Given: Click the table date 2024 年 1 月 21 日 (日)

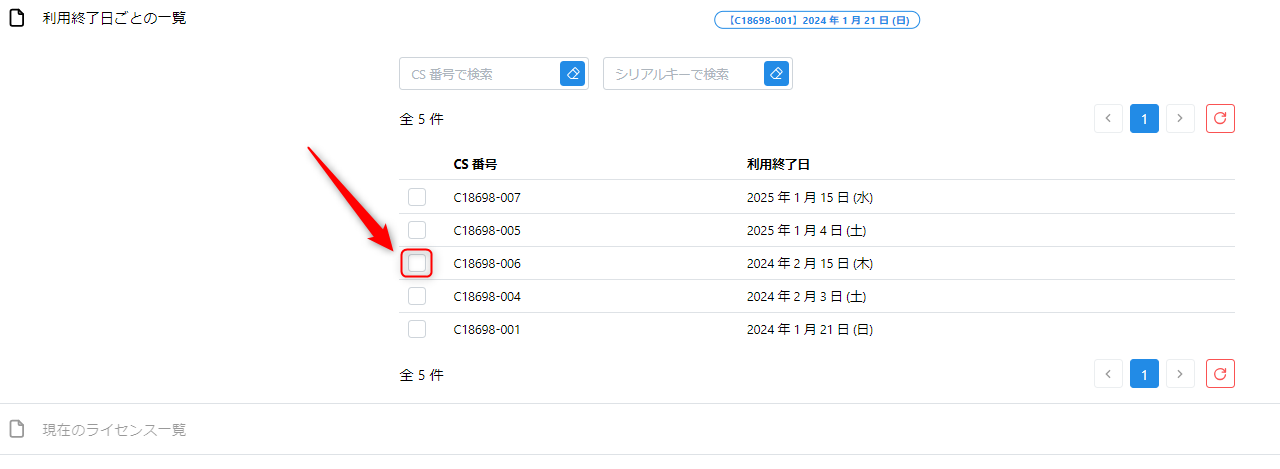Looking at the screenshot, I should (810, 329).
